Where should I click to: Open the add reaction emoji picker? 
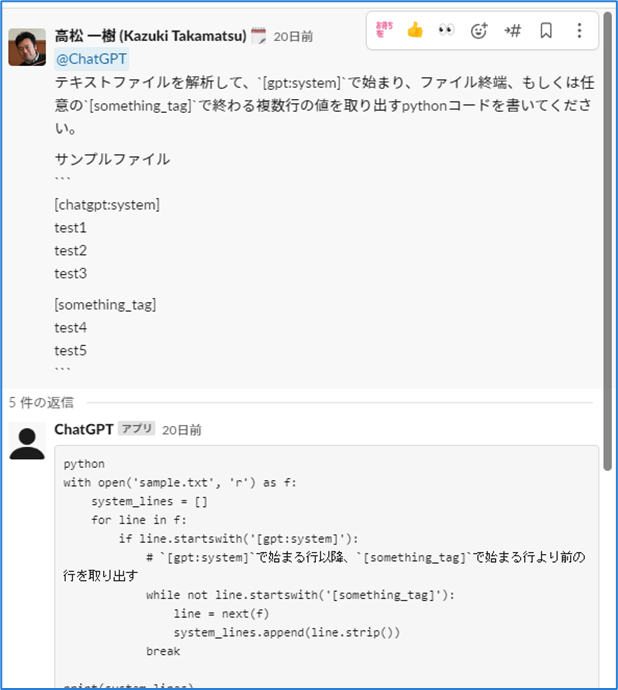pos(479,30)
